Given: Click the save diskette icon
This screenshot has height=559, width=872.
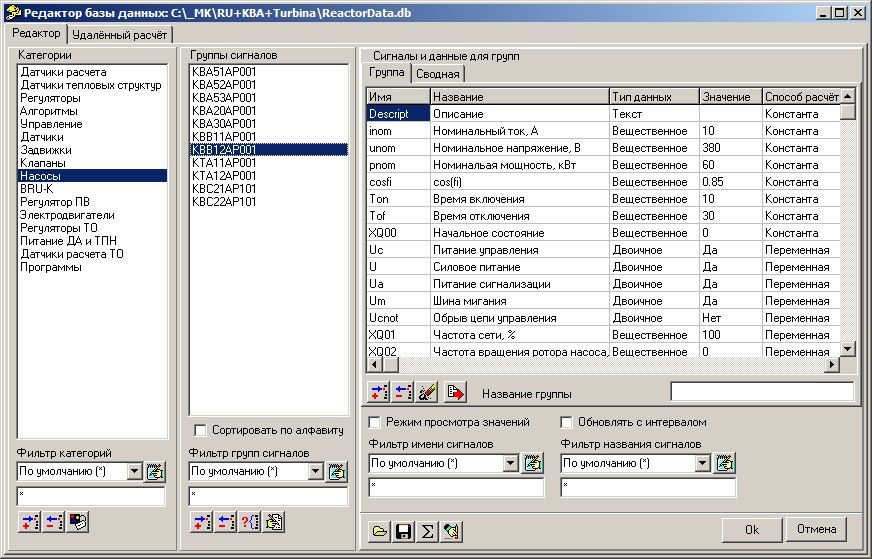Looking at the screenshot, I should (403, 531).
